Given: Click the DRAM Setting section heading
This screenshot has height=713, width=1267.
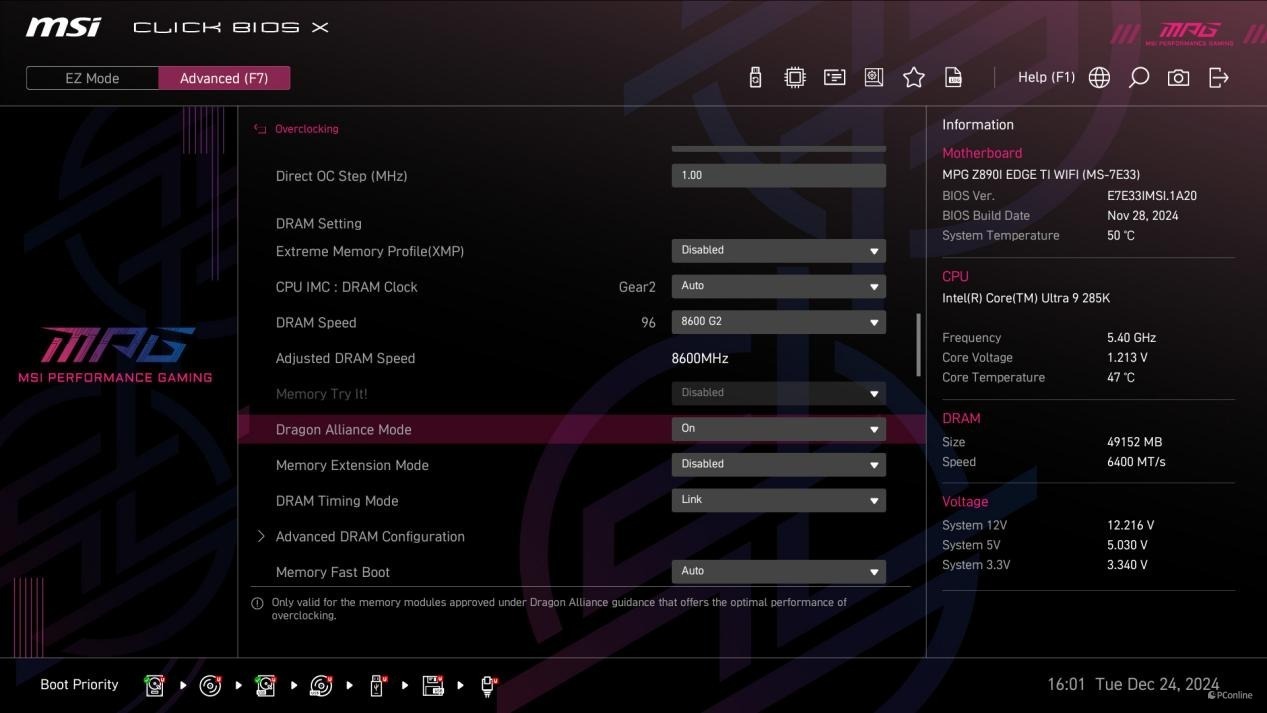Looking at the screenshot, I should coord(319,224).
